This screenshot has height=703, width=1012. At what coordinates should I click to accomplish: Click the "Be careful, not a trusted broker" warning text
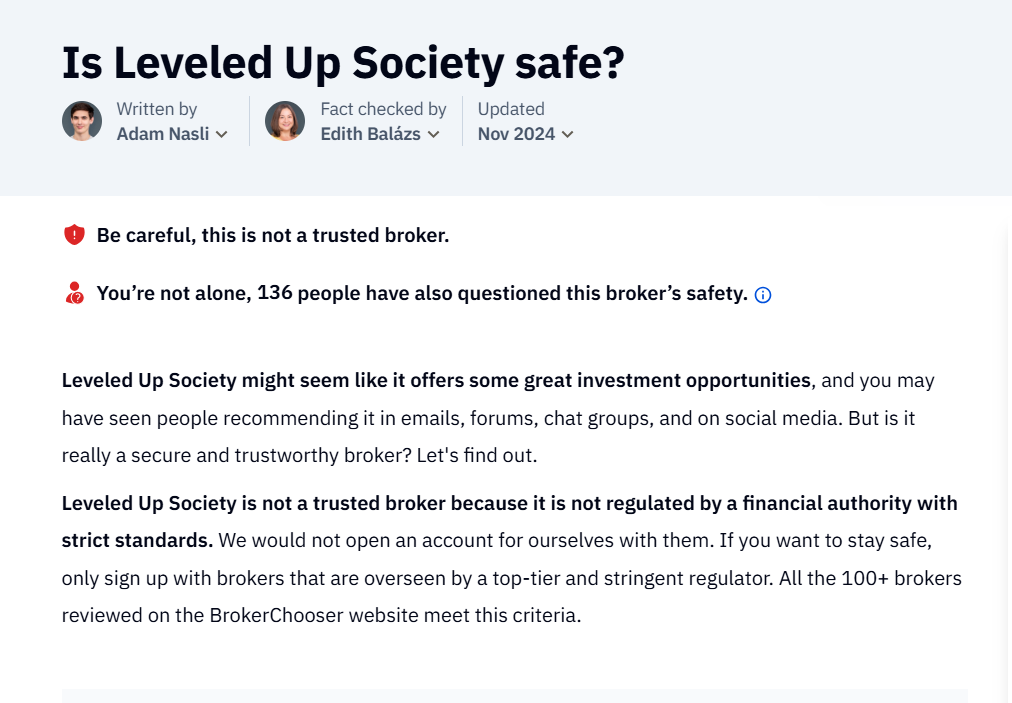coord(272,235)
